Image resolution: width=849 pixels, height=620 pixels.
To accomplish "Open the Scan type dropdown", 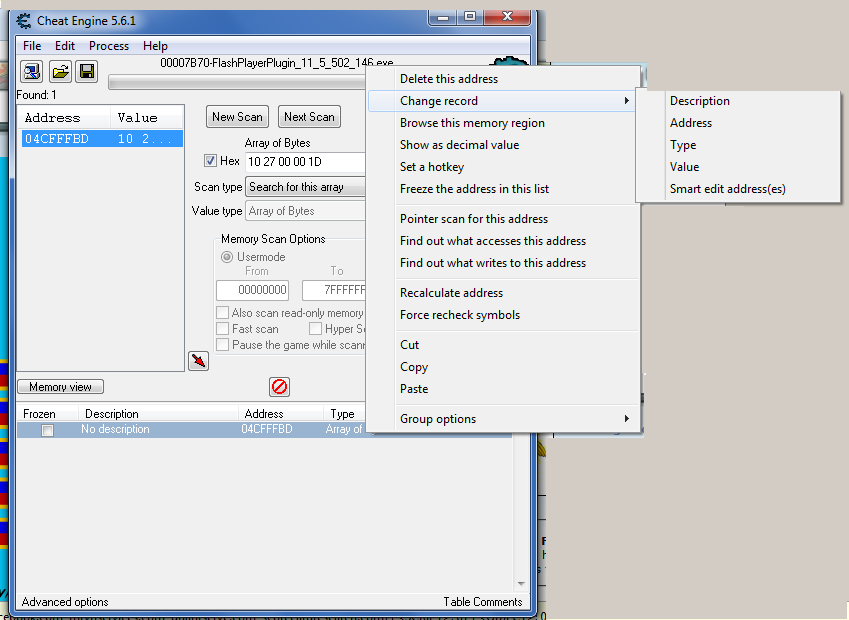I will coord(305,187).
